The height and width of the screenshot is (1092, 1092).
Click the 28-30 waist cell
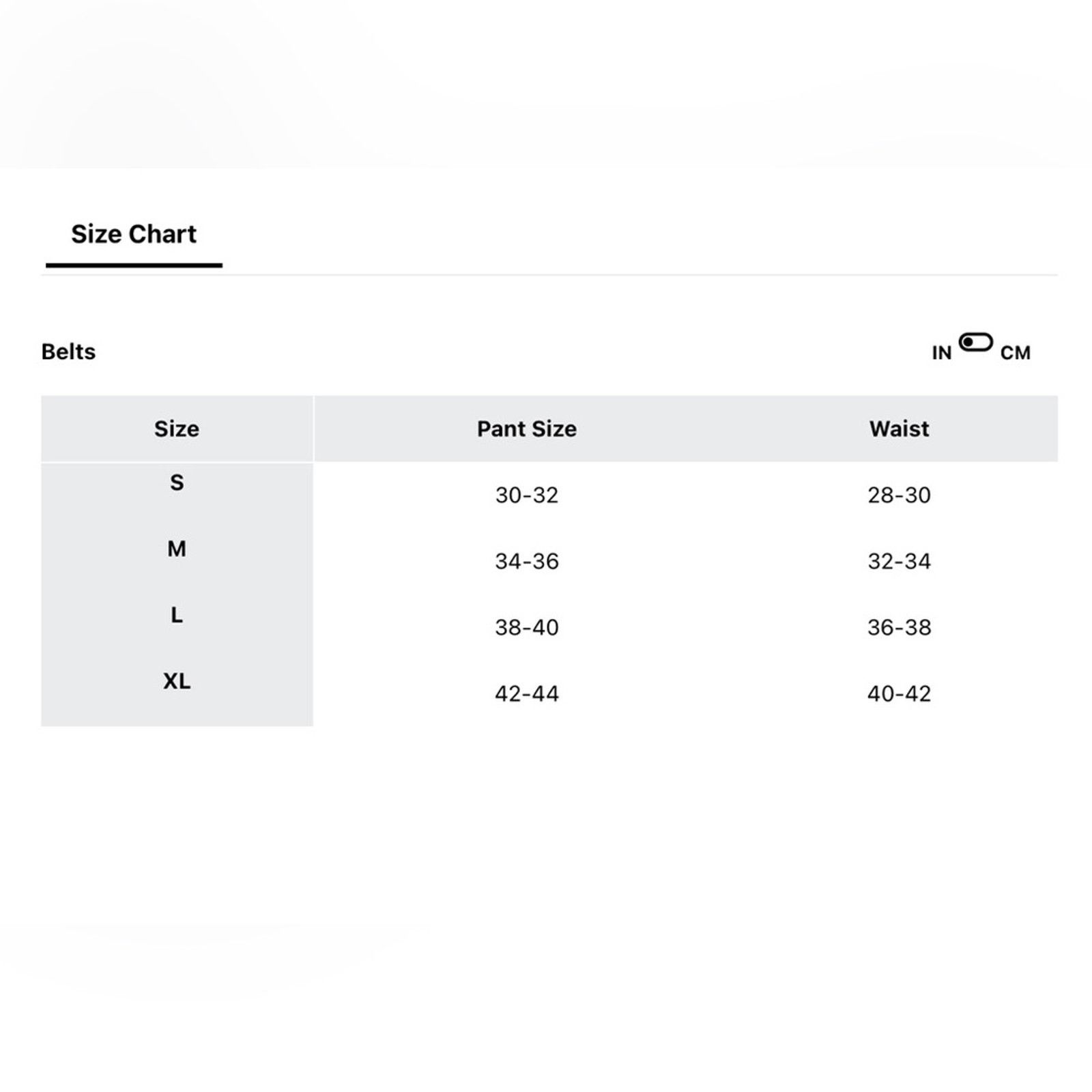point(899,495)
